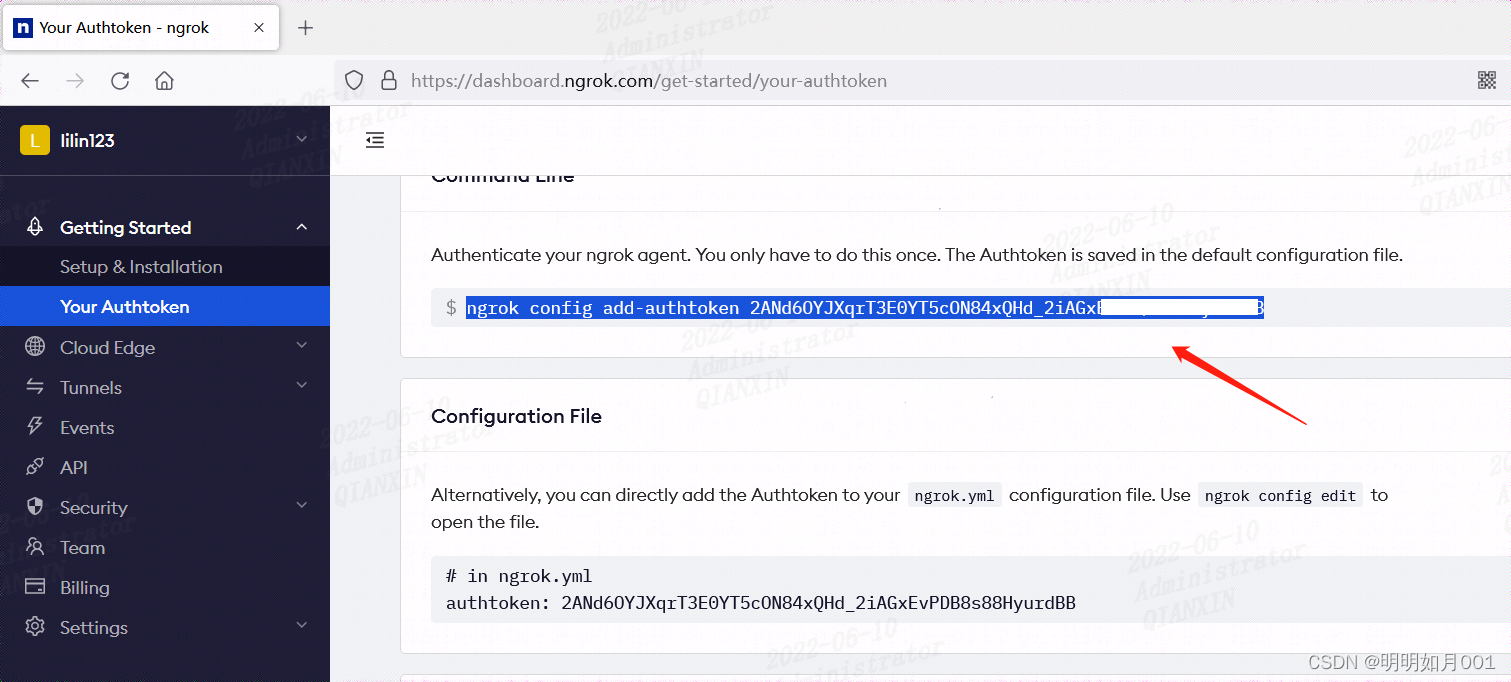Click the Settings gear icon
This screenshot has height=682, width=1511.
pyautogui.click(x=35, y=627)
